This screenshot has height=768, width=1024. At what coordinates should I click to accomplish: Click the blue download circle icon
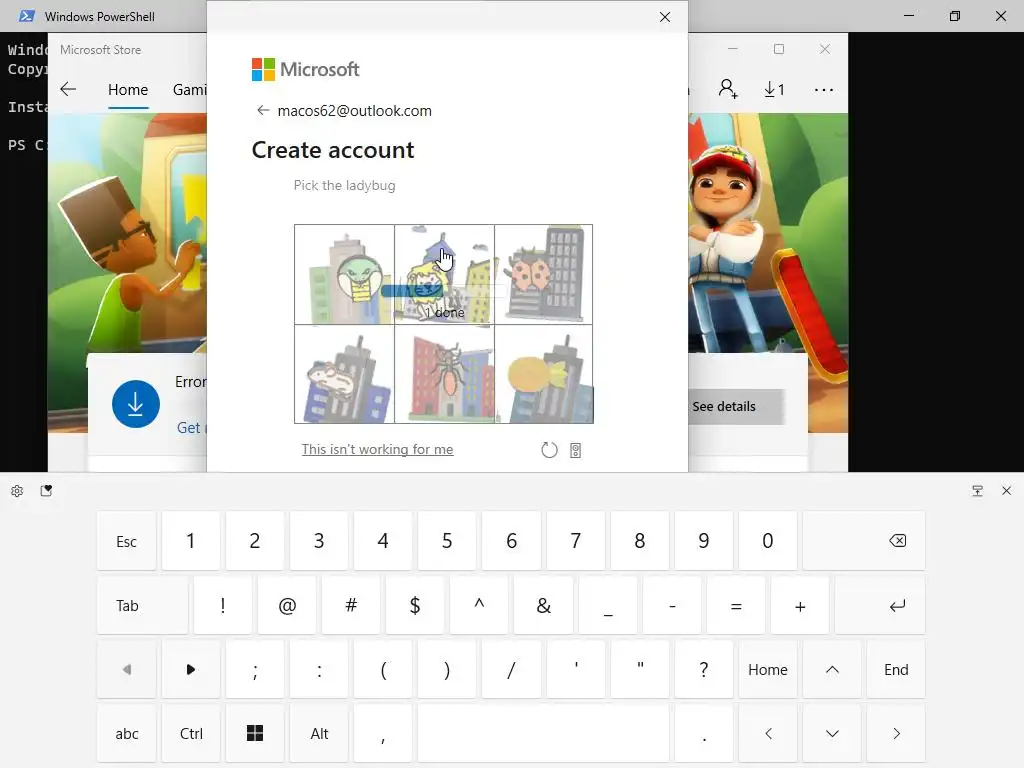[136, 404]
